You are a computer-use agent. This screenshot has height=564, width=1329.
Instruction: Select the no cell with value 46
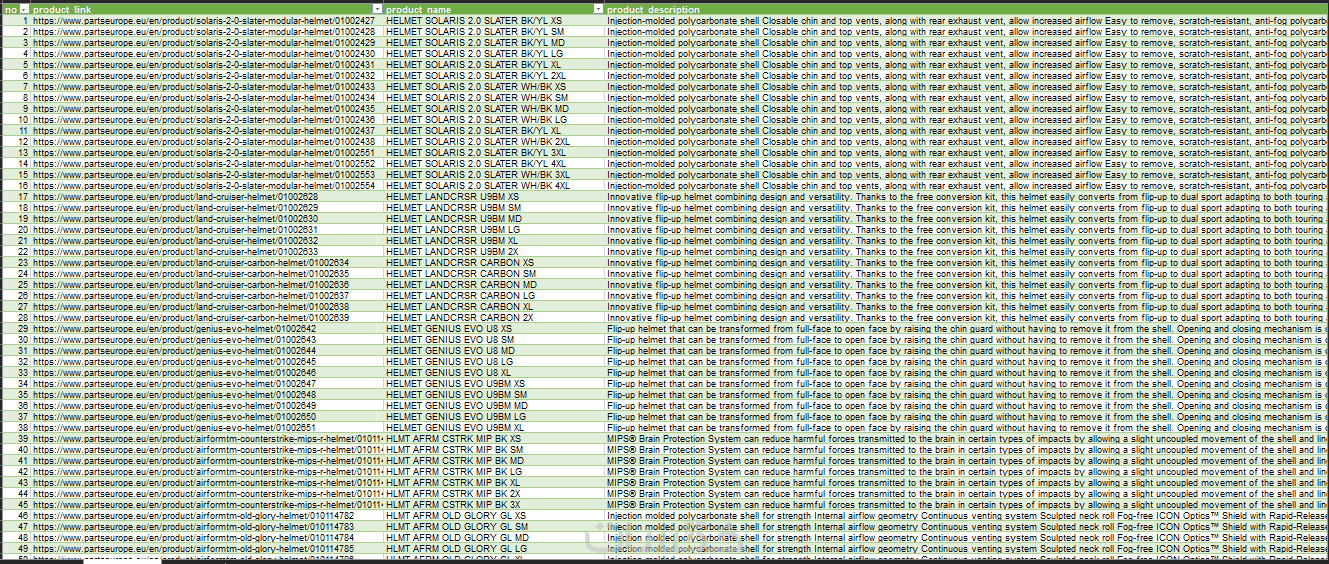click(16, 515)
